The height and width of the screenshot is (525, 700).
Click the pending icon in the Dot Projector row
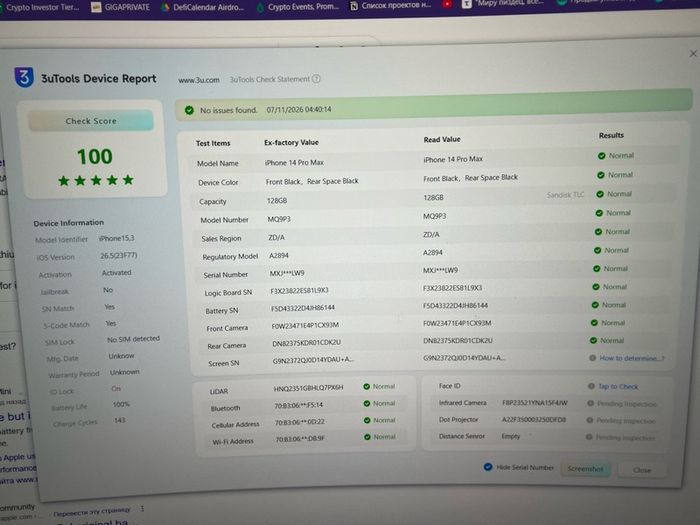tap(590, 421)
